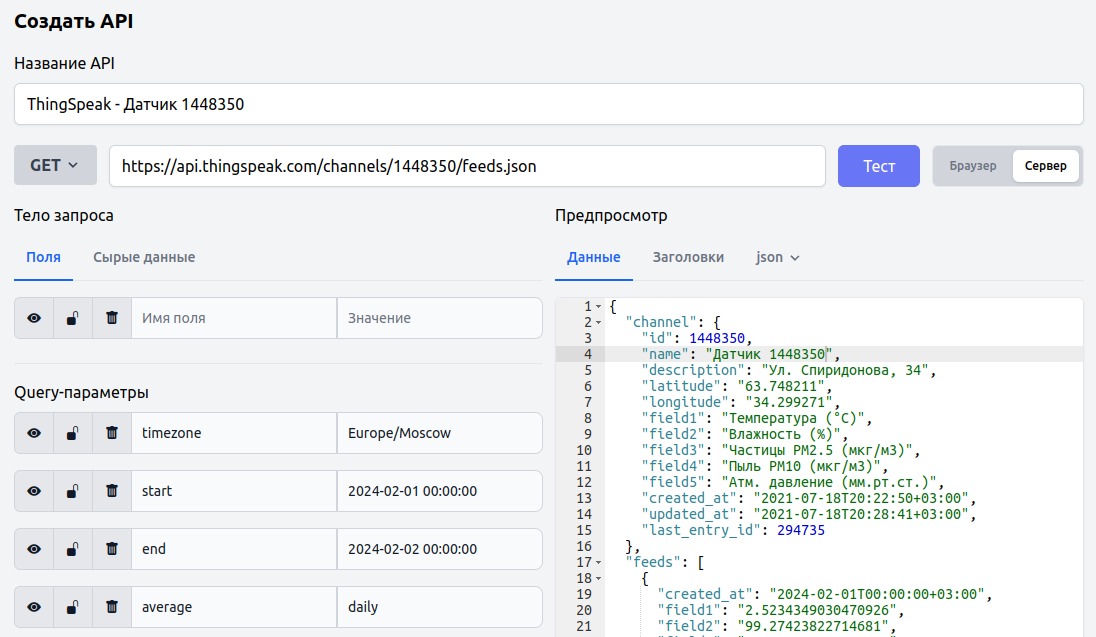Focus the Название API name field
This screenshot has width=1096, height=637.
548,104
